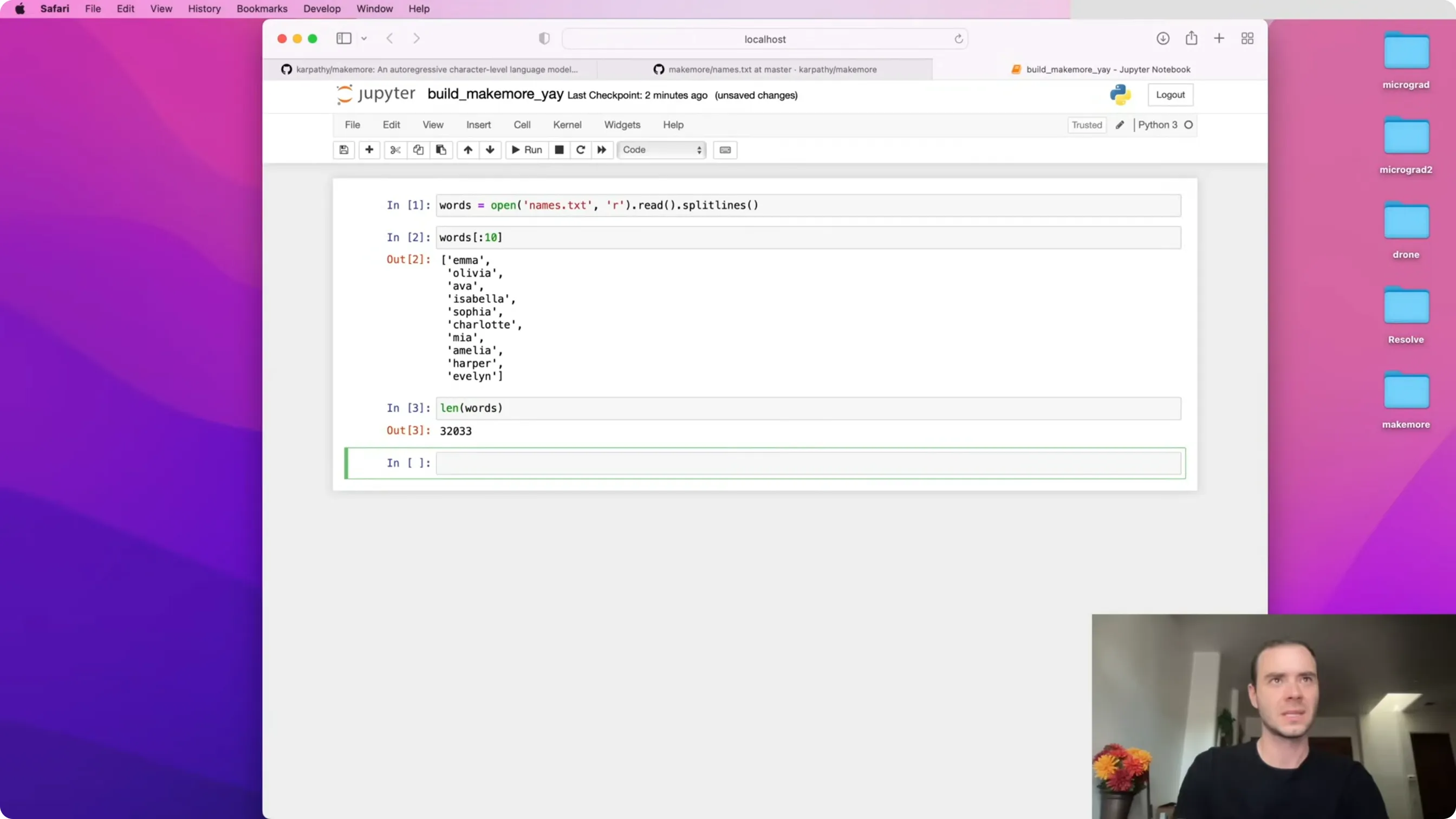
Task: Reload the localhost page
Action: [x=959, y=39]
